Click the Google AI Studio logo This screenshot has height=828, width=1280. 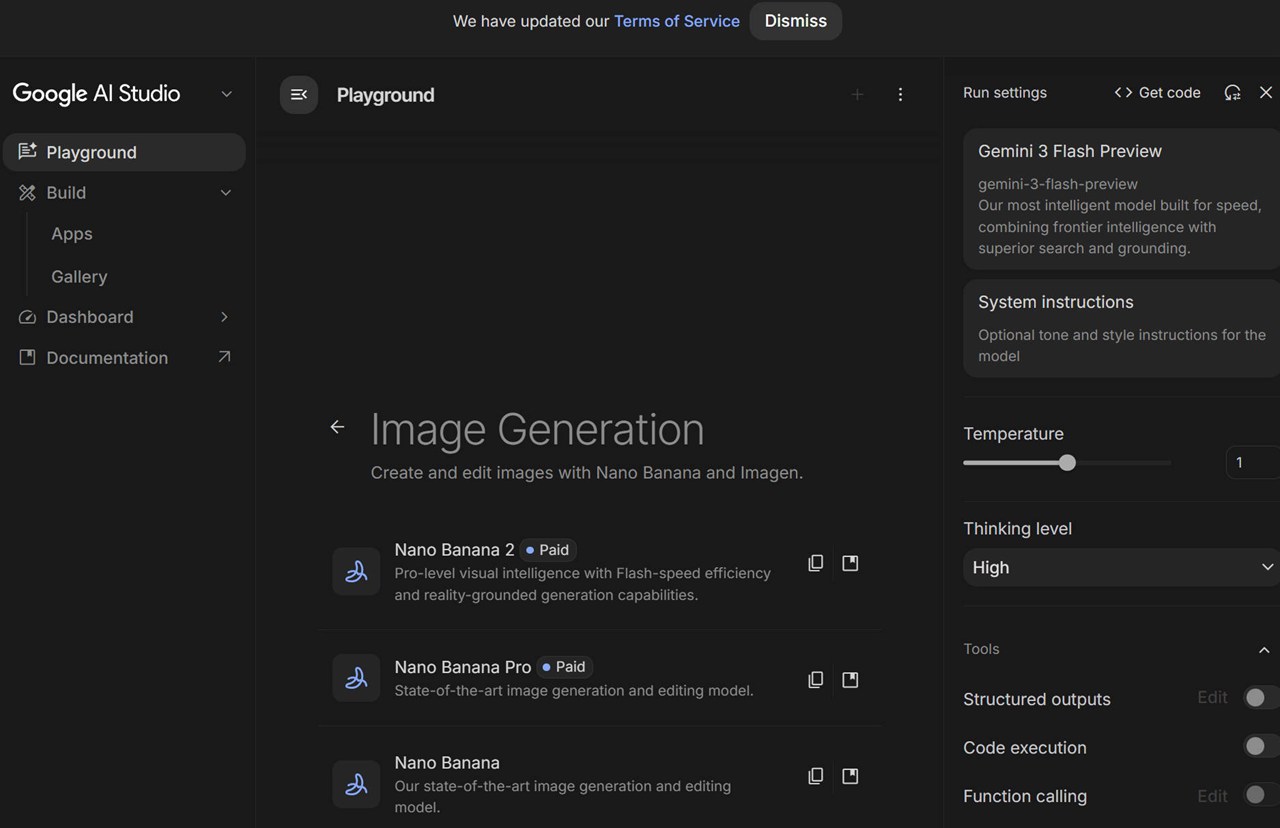[96, 94]
